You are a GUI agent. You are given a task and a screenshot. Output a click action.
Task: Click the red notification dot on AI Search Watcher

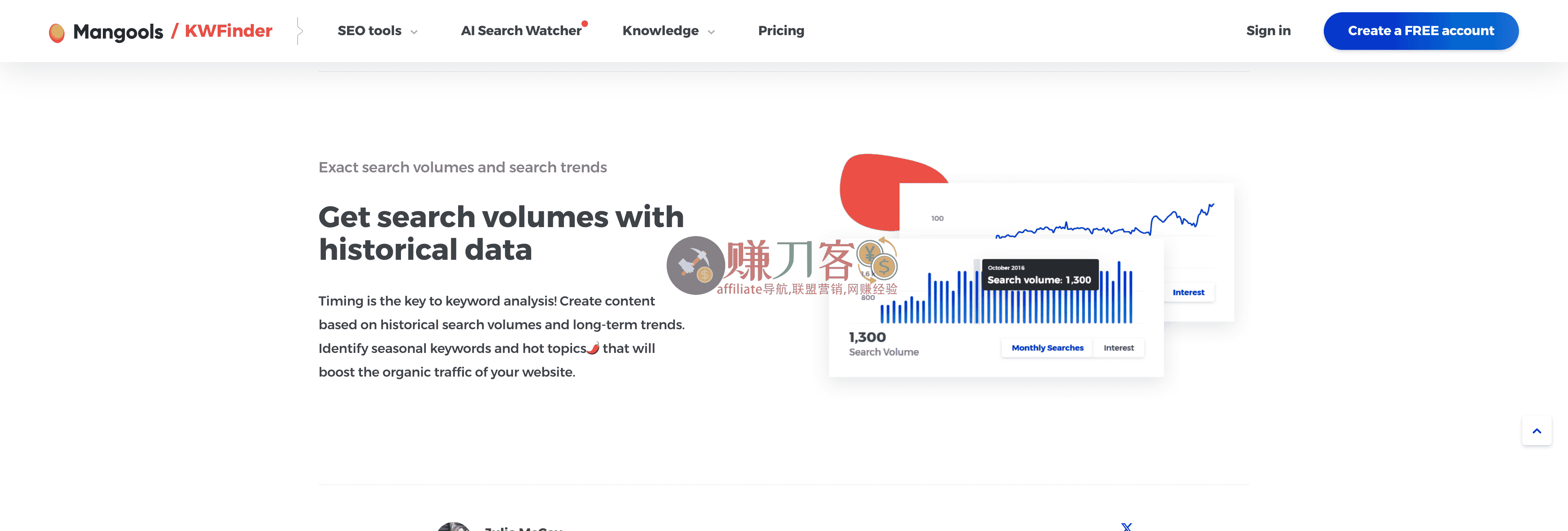585,23
